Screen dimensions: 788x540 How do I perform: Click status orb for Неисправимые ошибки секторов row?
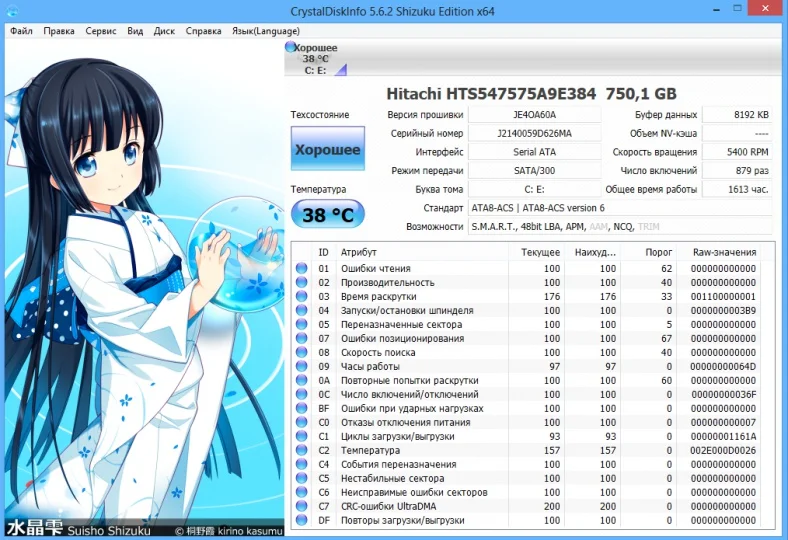302,492
